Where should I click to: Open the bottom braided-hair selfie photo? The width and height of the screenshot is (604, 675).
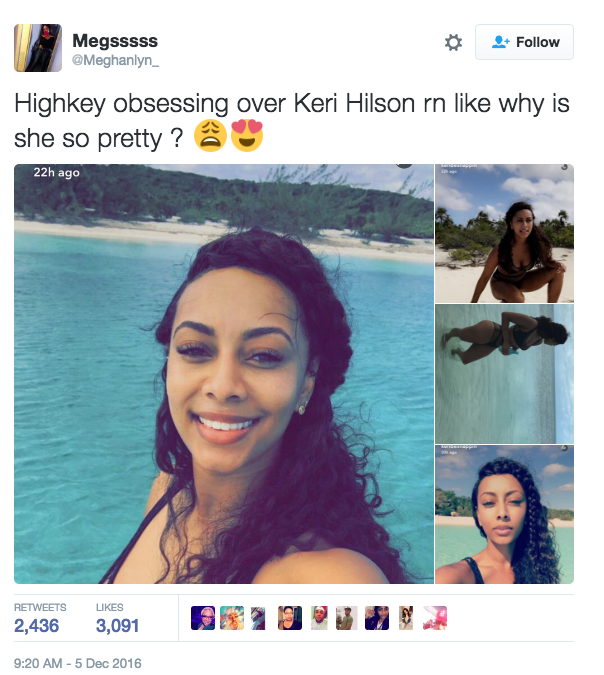[x=504, y=514]
